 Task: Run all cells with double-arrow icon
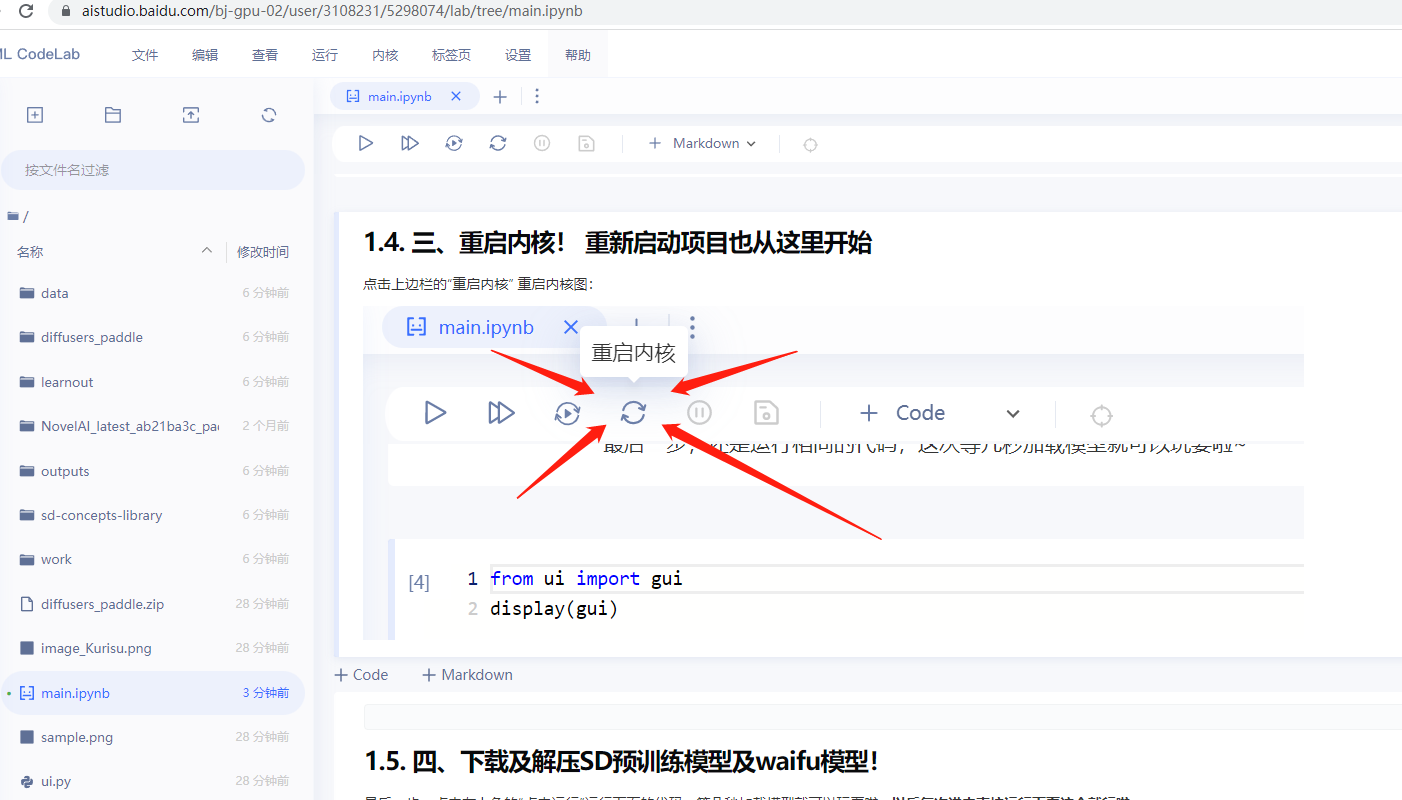(410, 143)
